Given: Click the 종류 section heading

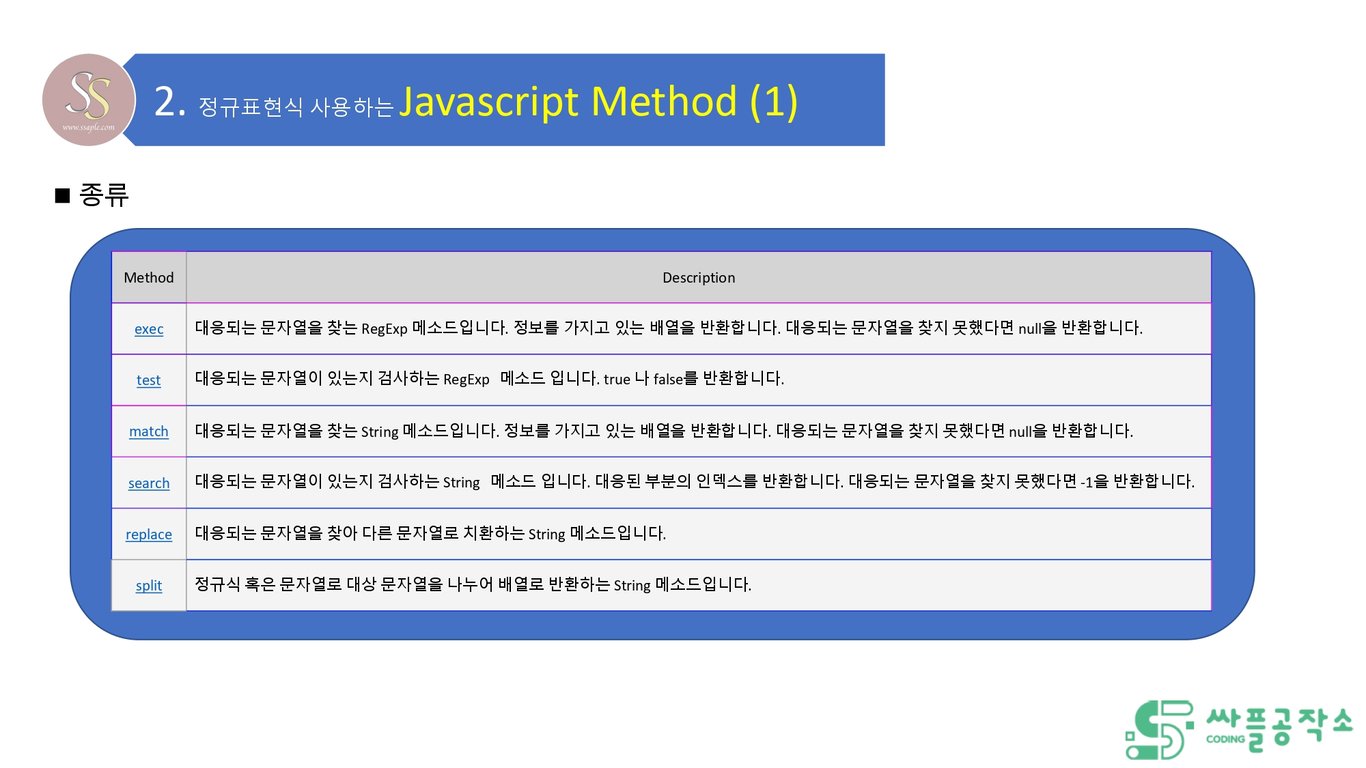Looking at the screenshot, I should click(104, 195).
